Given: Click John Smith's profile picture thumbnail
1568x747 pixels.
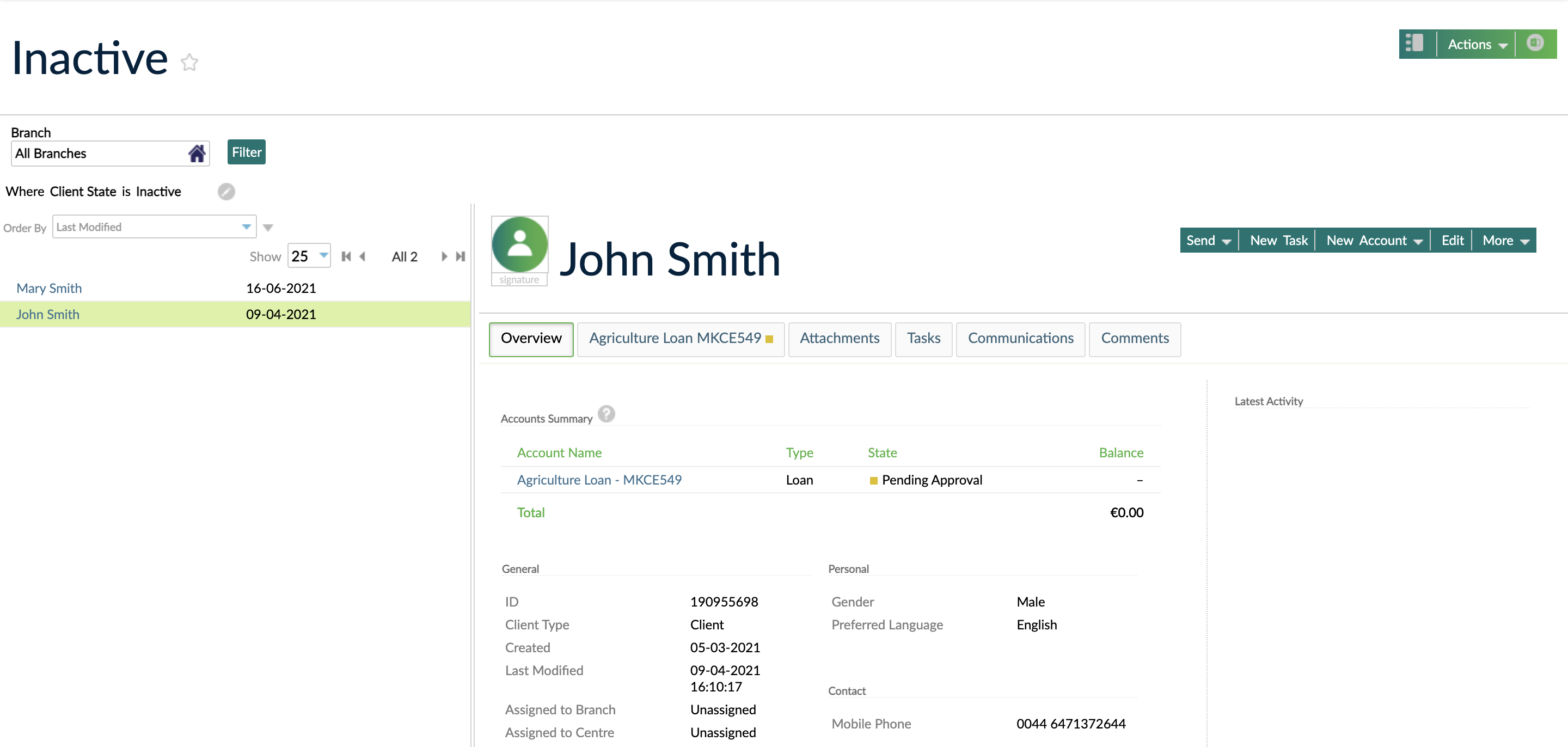Looking at the screenshot, I should point(519,245).
